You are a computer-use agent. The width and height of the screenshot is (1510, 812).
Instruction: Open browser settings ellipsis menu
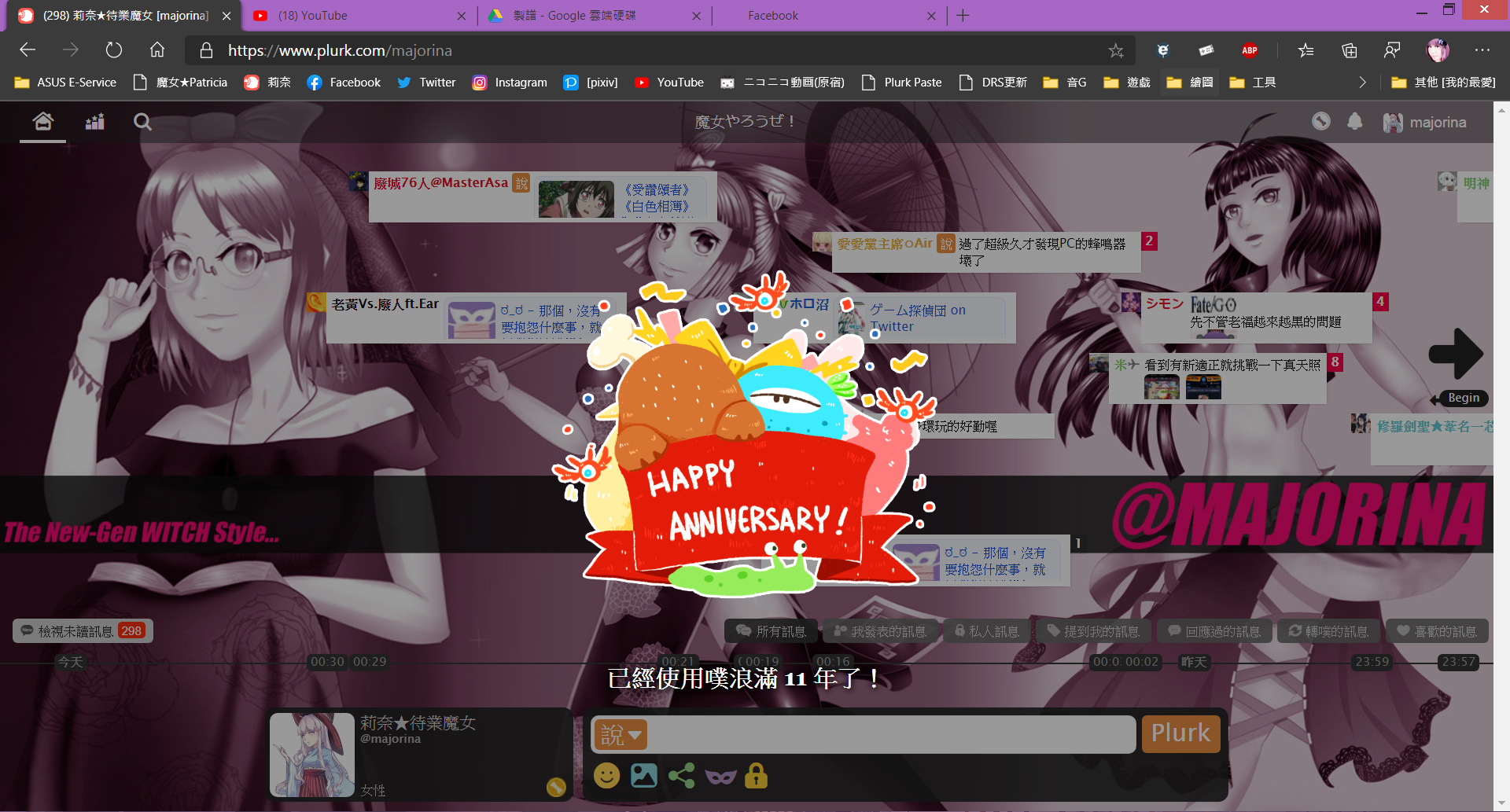(x=1482, y=50)
